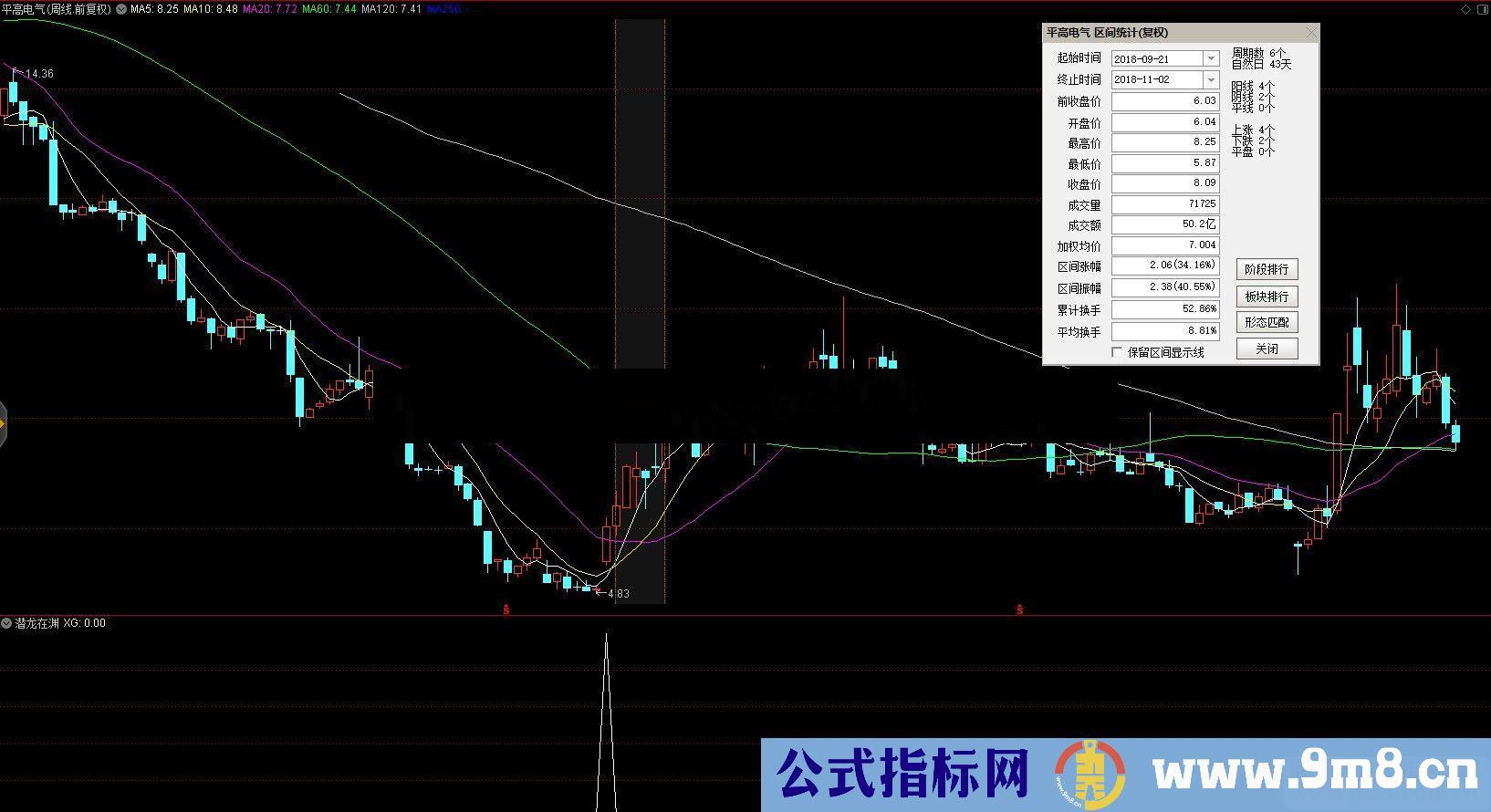The width and height of the screenshot is (1491, 812).
Task: Click the 上涨 4个 statistic text
Action: [x=1253, y=130]
